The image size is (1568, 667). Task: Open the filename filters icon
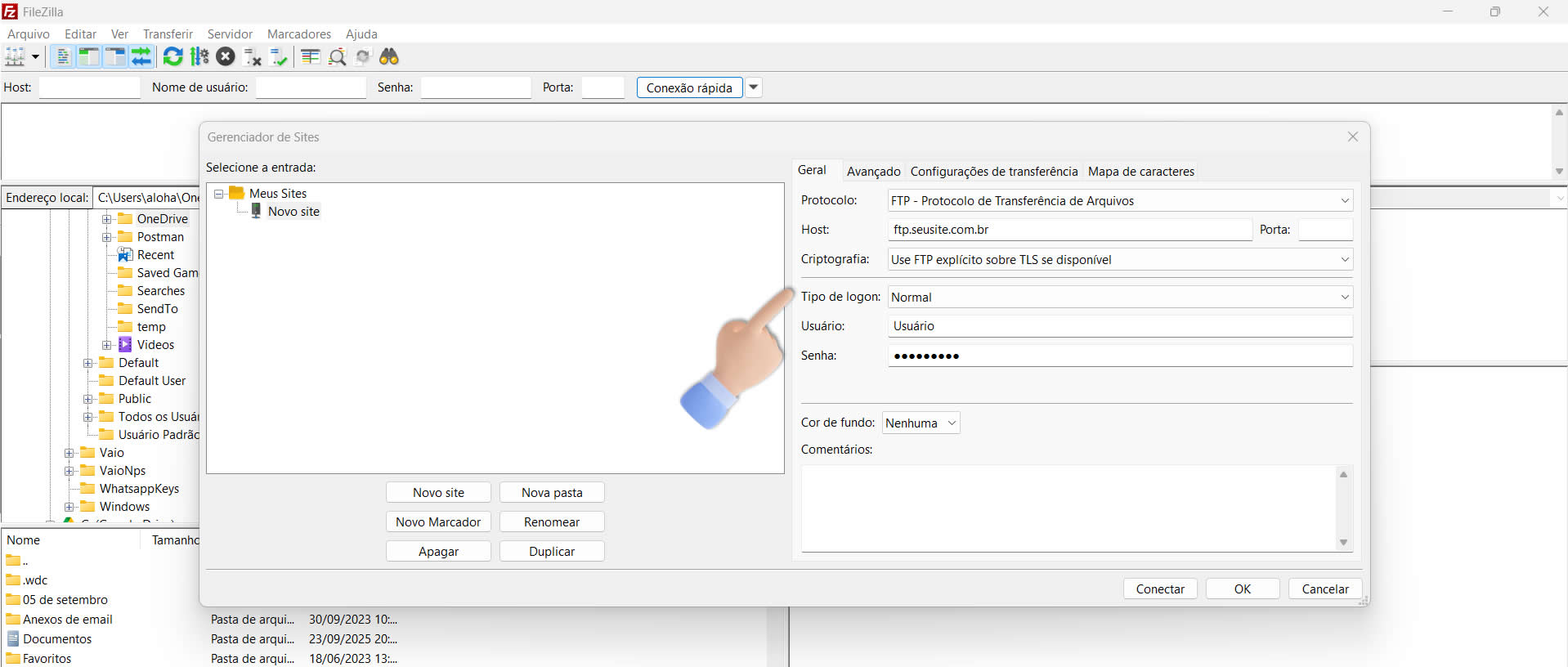[310, 56]
